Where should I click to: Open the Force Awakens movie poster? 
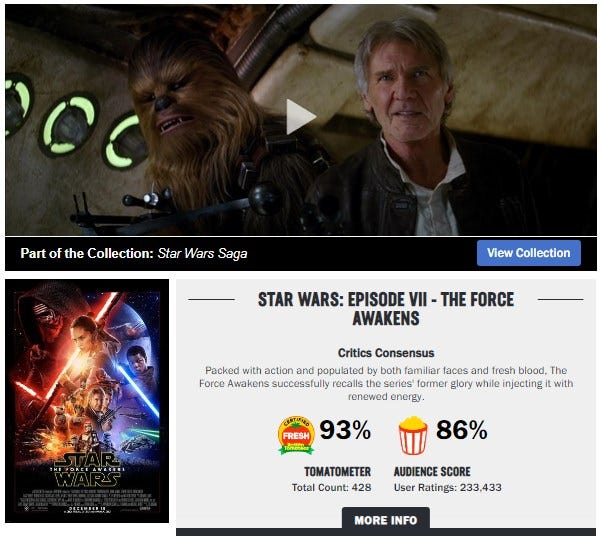[x=87, y=401]
